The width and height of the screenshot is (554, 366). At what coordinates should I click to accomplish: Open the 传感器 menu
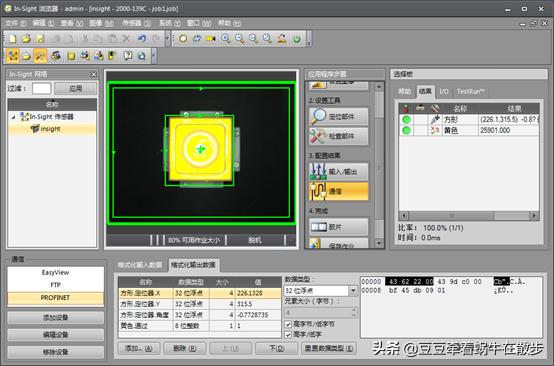pyautogui.click(x=136, y=23)
